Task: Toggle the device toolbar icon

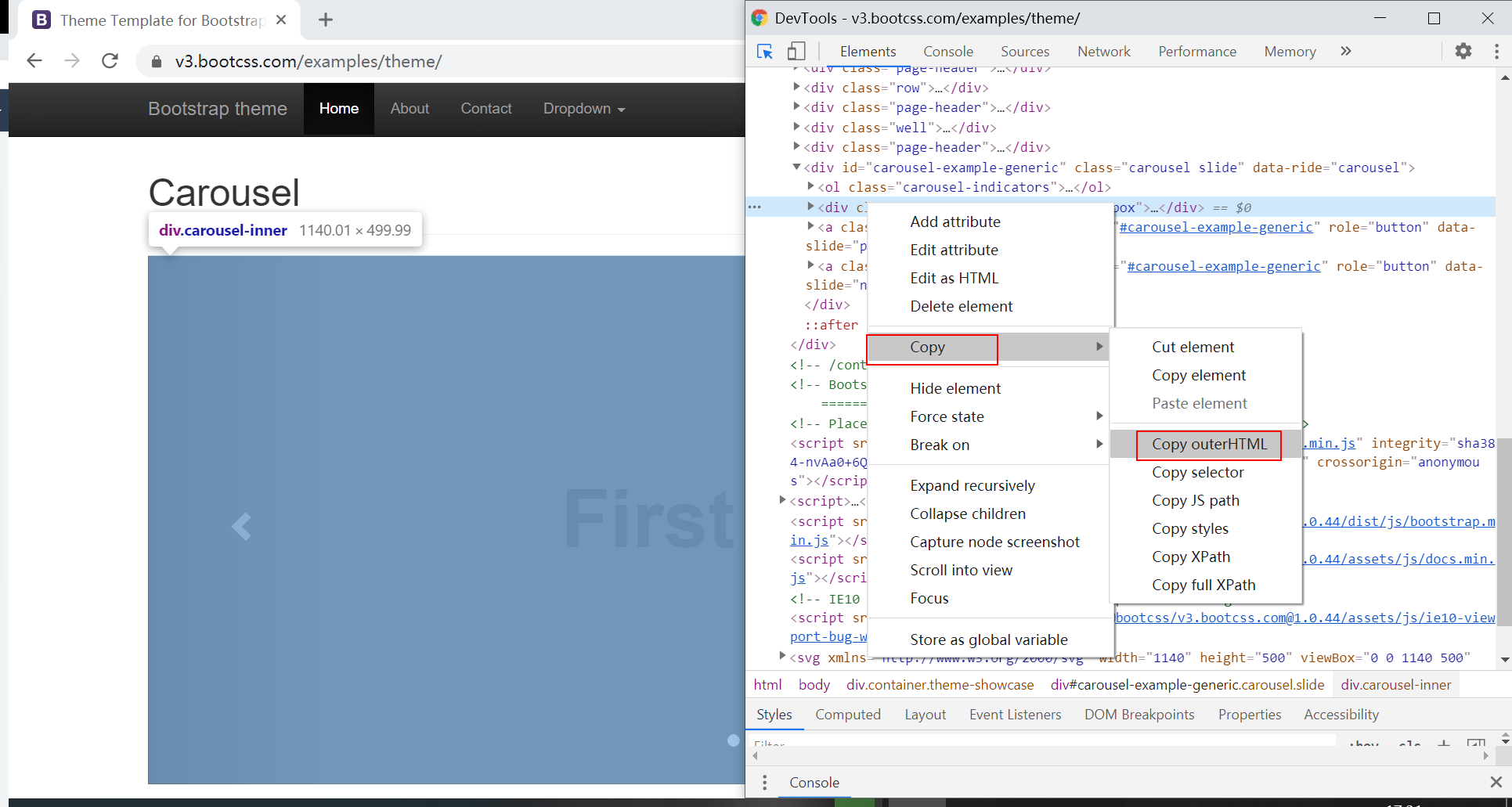Action: (x=796, y=52)
